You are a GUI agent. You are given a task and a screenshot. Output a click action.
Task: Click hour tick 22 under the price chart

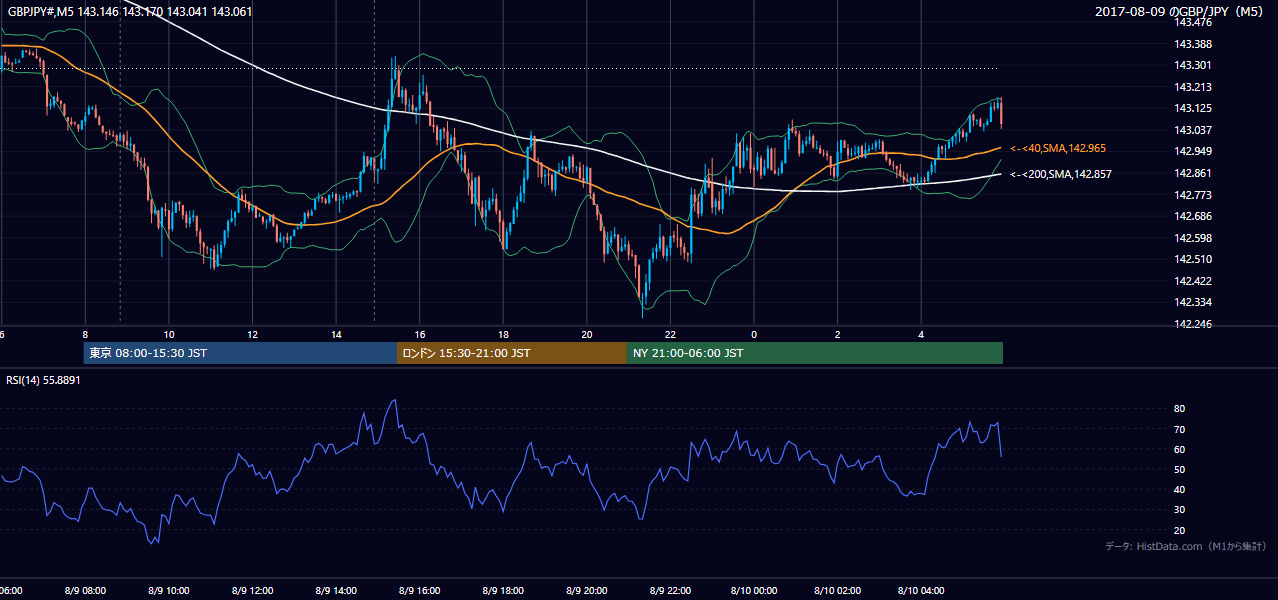[670, 335]
